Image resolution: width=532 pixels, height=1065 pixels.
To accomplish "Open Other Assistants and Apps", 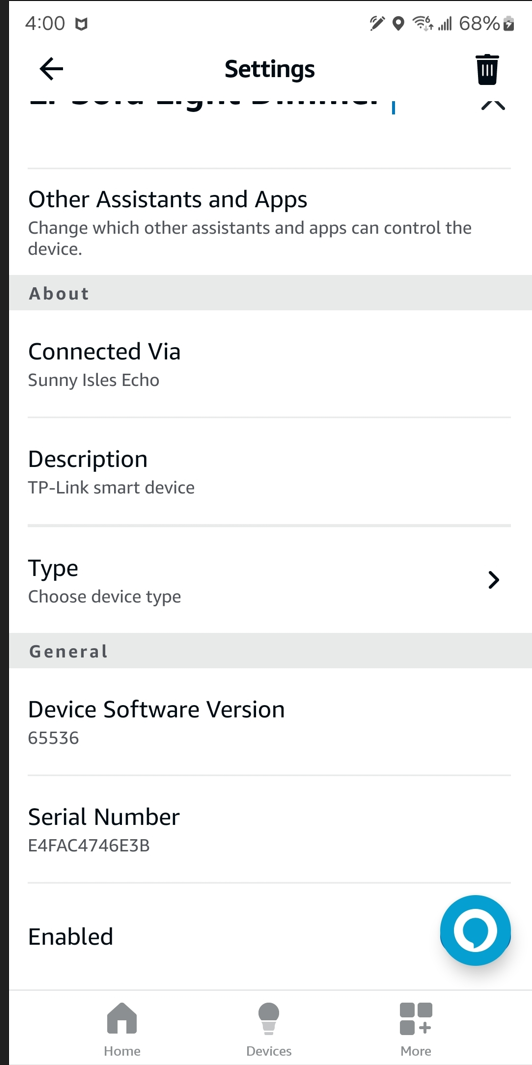I will 269,222.
